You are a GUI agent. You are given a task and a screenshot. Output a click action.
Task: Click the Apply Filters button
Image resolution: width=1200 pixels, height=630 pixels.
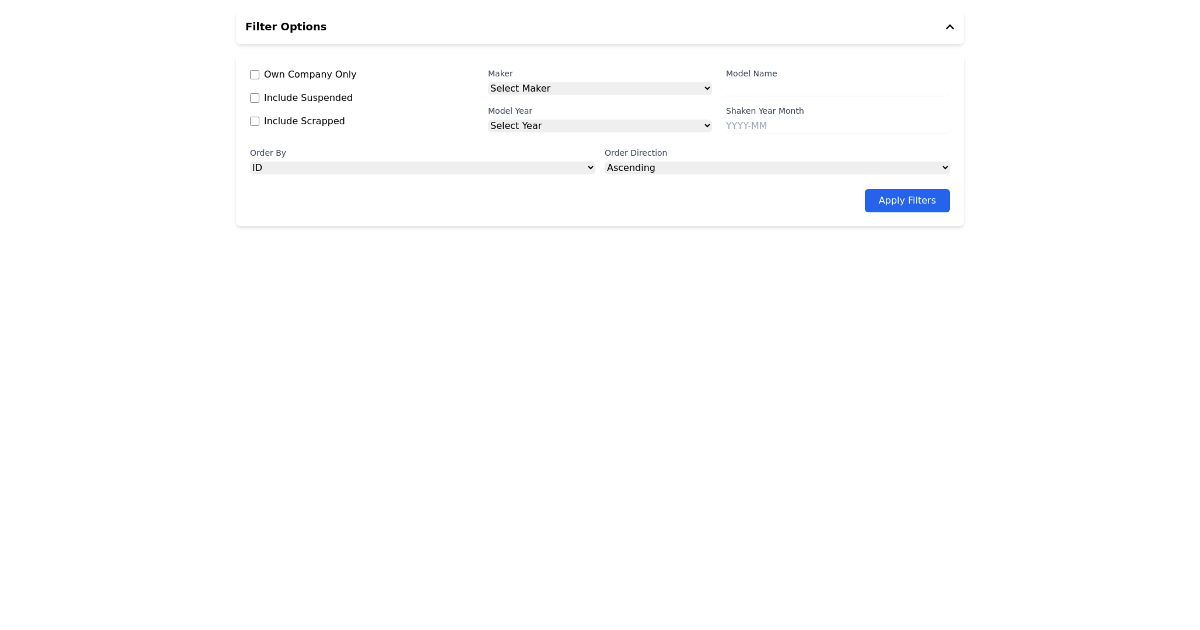point(907,200)
